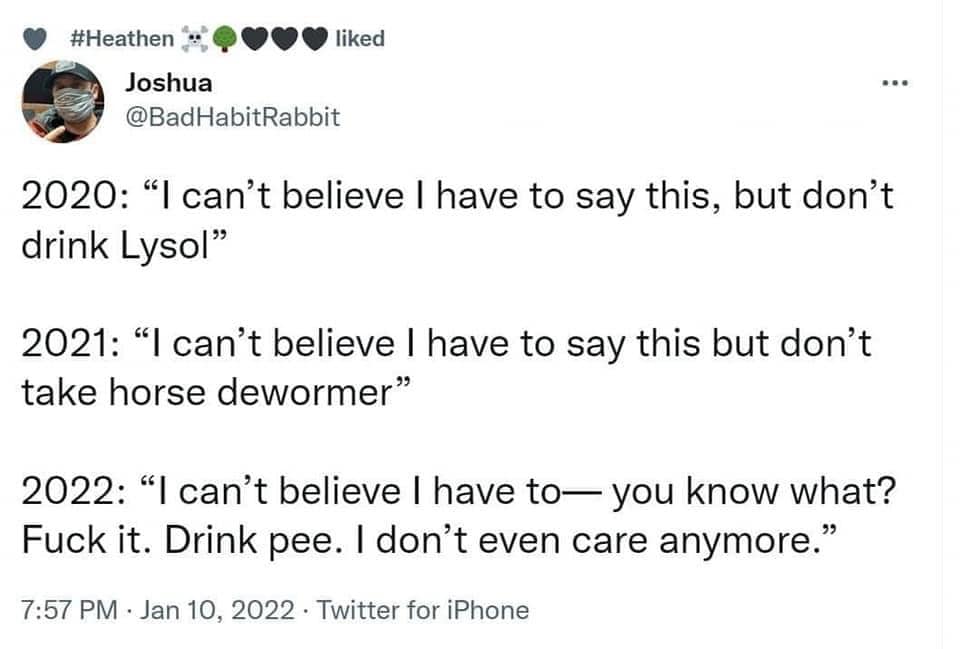This screenshot has width=960, height=649.
Task: Click the green tree emoji
Action: [x=226, y=39]
